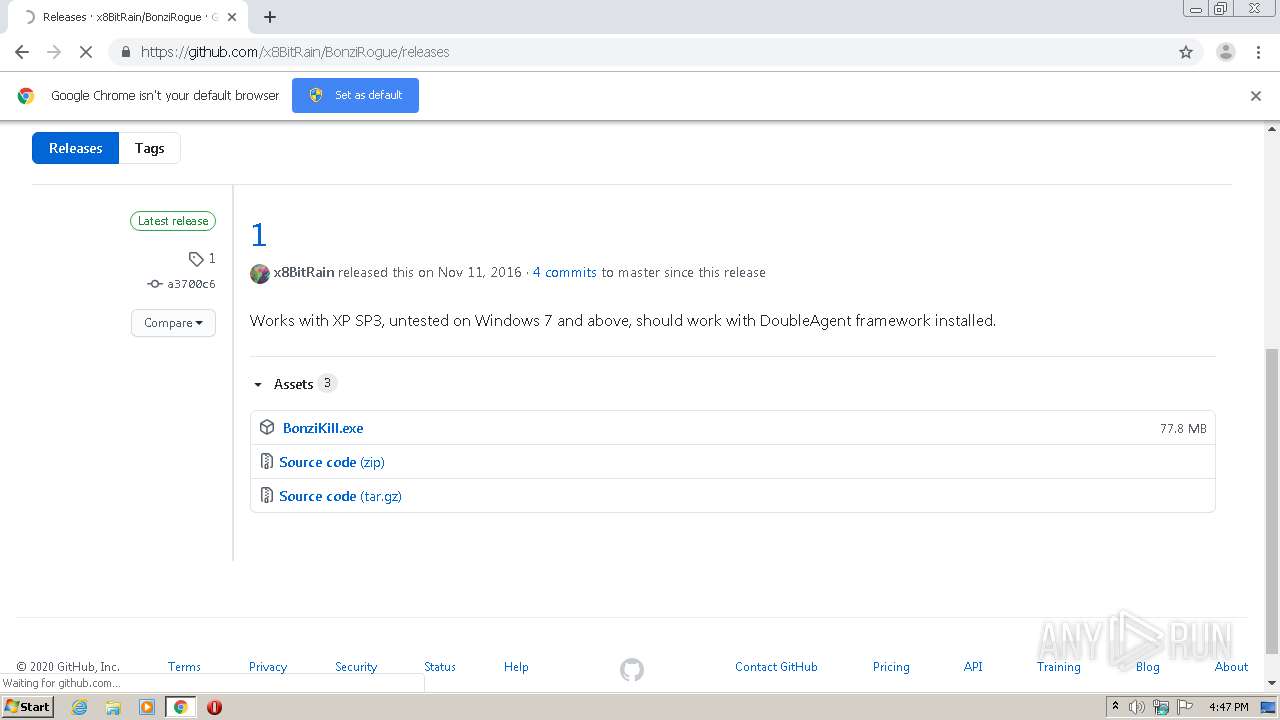Open the volume speaker tray icon
This screenshot has height=720, width=1280.
click(1137, 707)
